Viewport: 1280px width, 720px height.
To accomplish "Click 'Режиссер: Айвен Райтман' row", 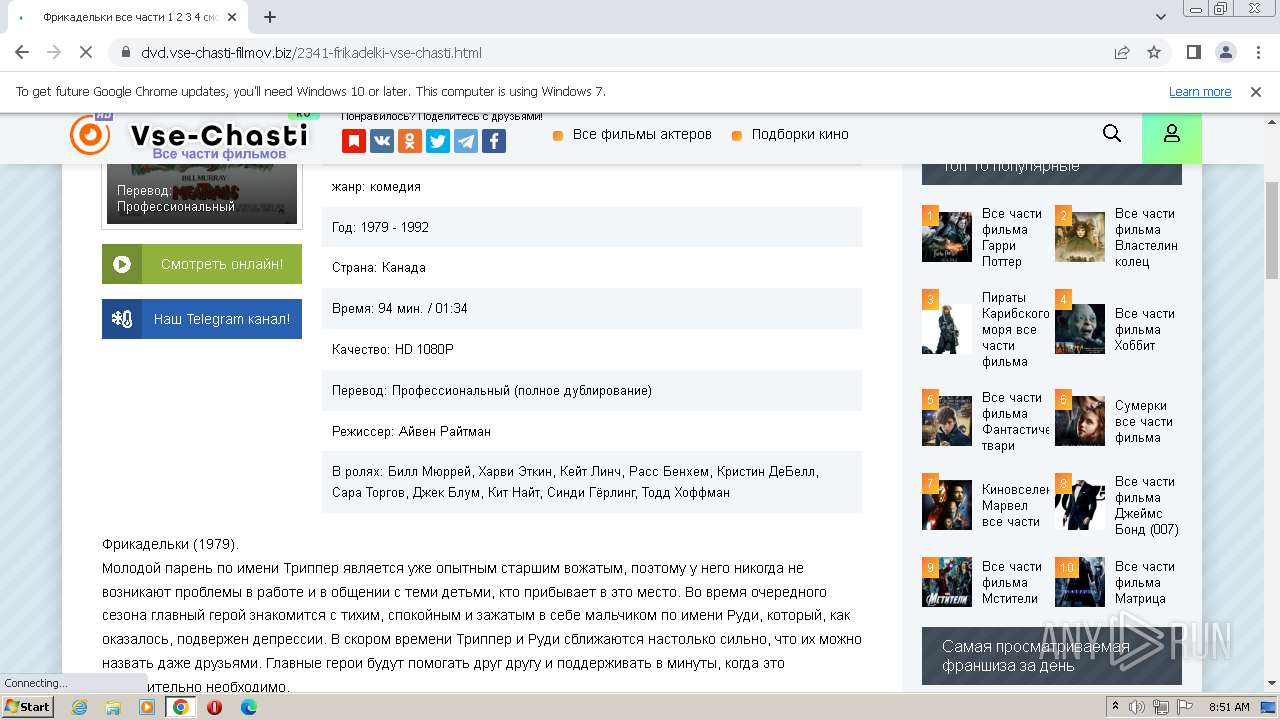I will (x=592, y=431).
